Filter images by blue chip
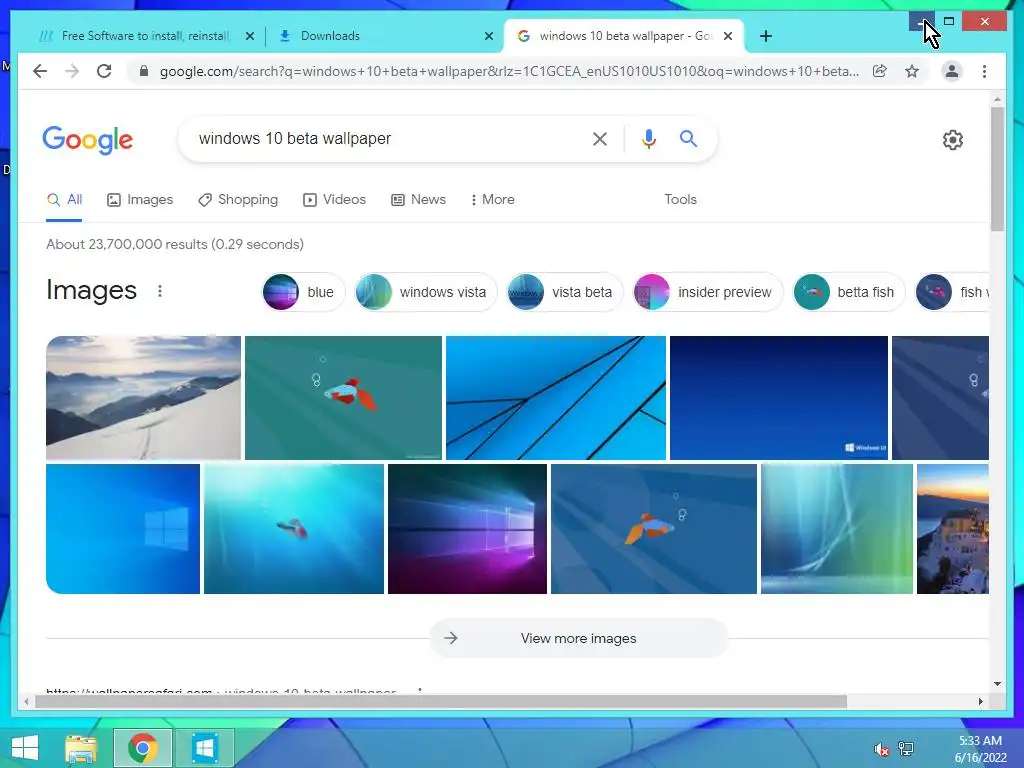The width and height of the screenshot is (1024, 768). point(302,292)
